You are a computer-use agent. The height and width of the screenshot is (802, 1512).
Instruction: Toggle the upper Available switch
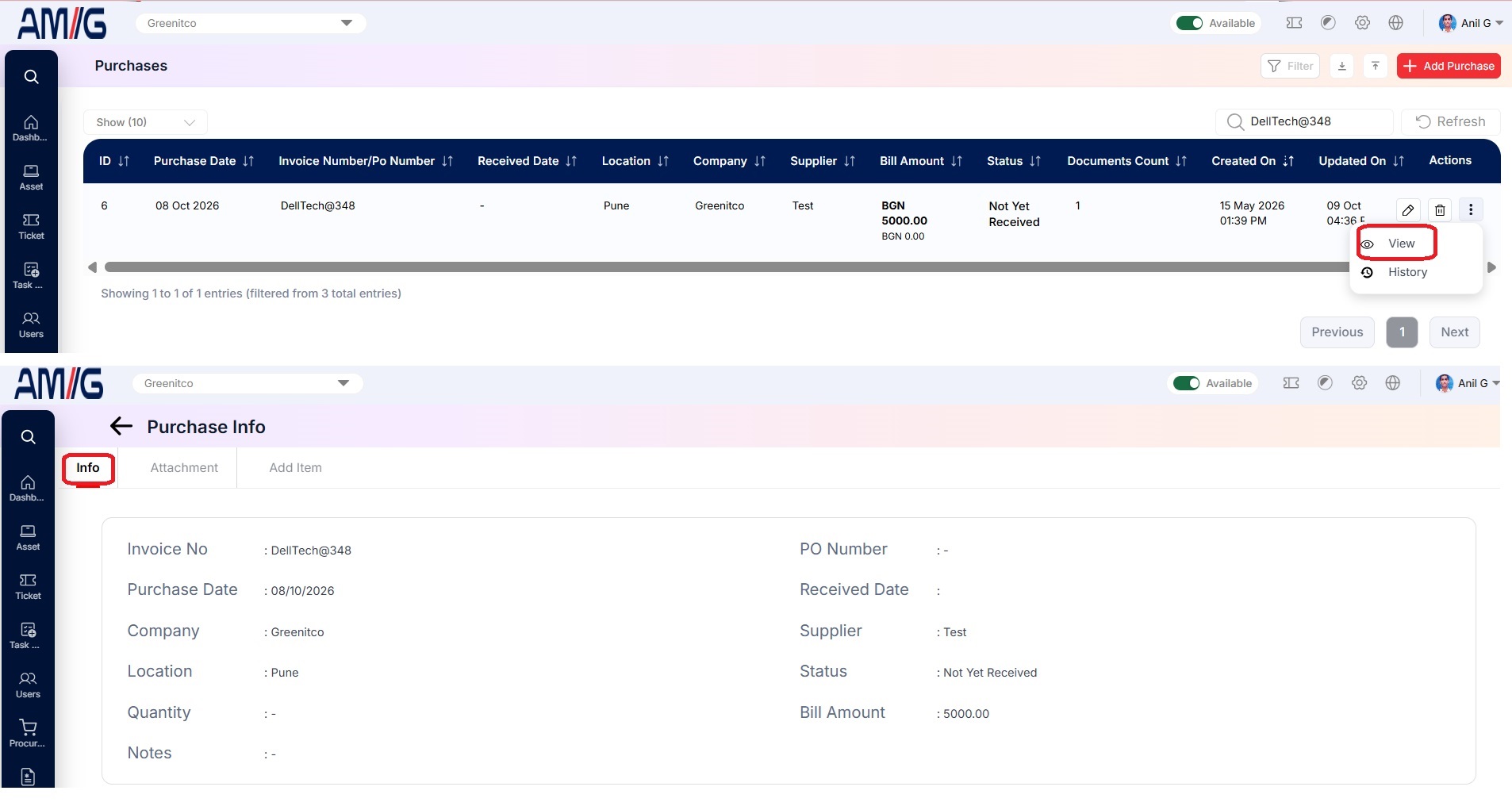click(x=1189, y=23)
